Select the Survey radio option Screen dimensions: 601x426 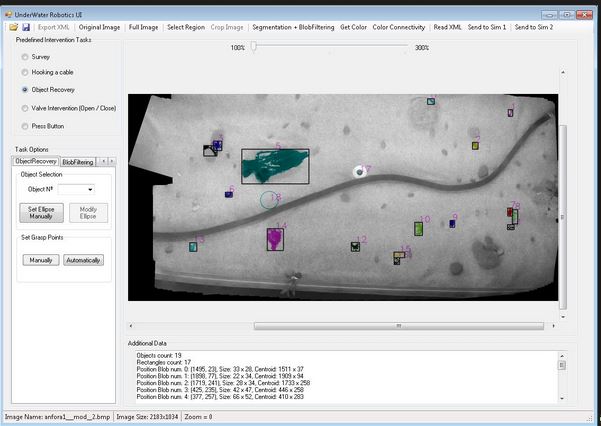coord(26,57)
